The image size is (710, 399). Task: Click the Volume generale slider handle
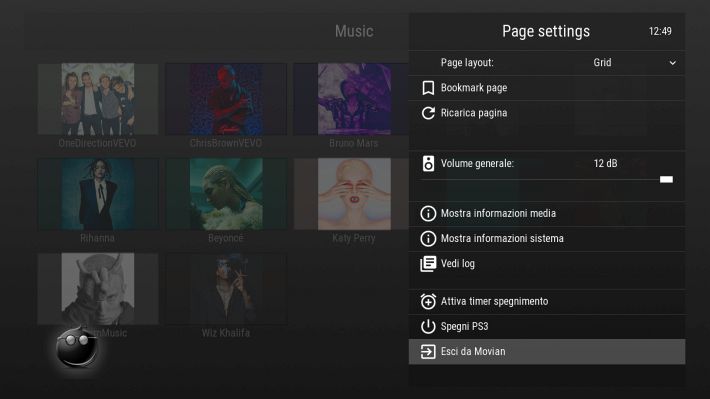pyautogui.click(x=666, y=179)
